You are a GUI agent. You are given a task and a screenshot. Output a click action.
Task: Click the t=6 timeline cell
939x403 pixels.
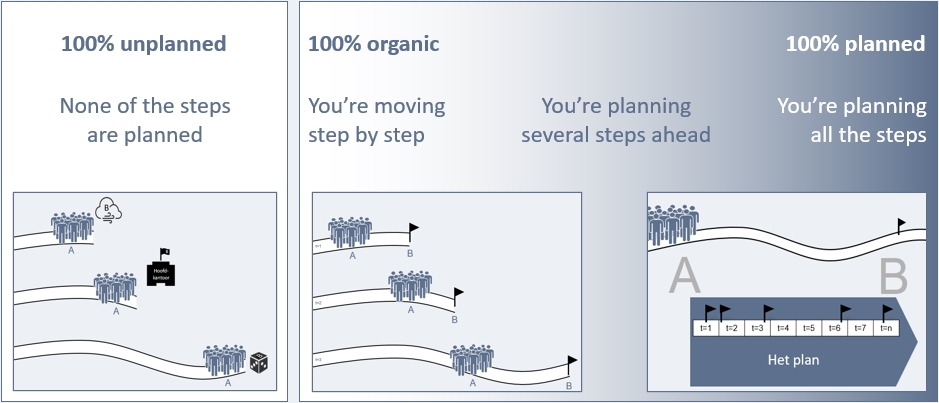835,328
